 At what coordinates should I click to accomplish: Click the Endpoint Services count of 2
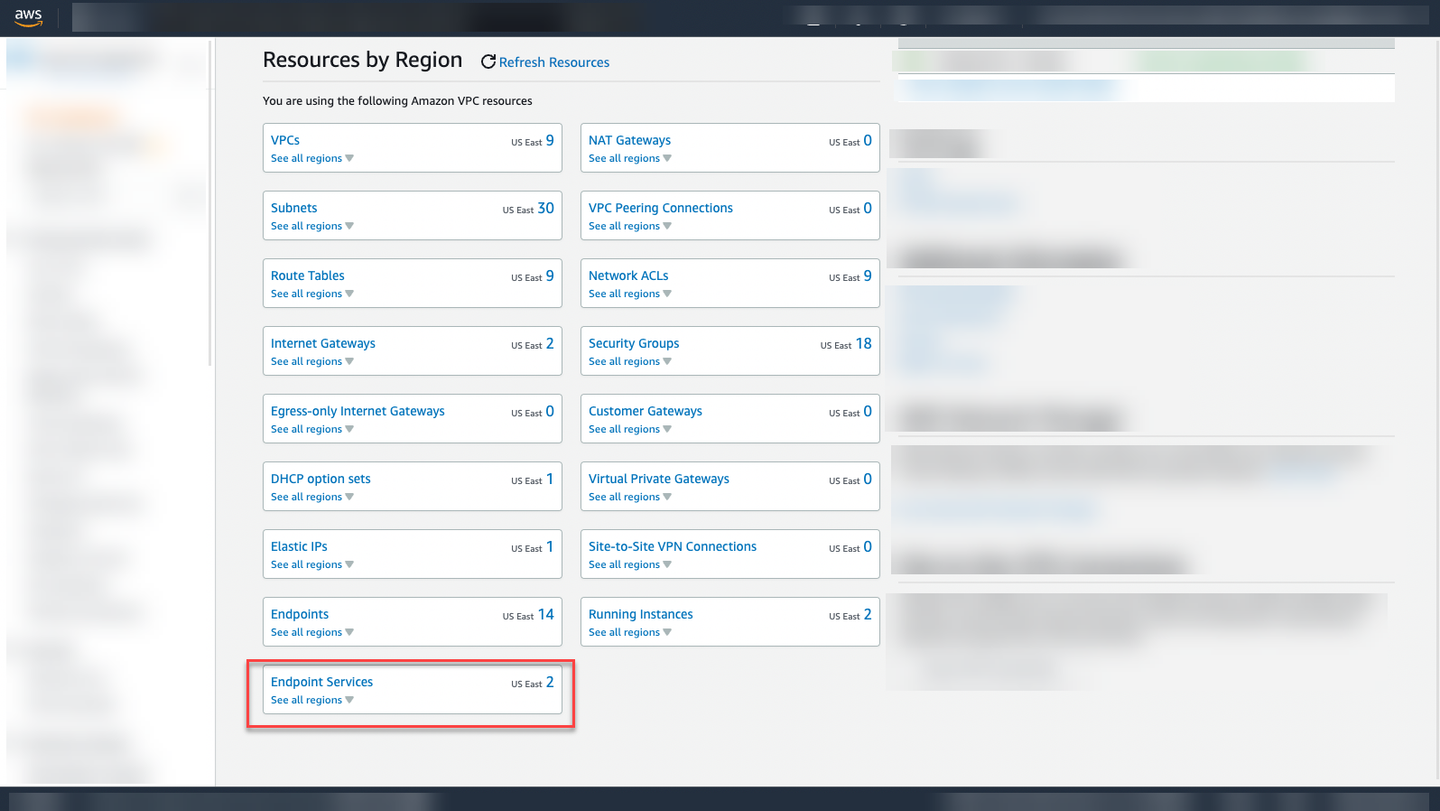point(549,682)
